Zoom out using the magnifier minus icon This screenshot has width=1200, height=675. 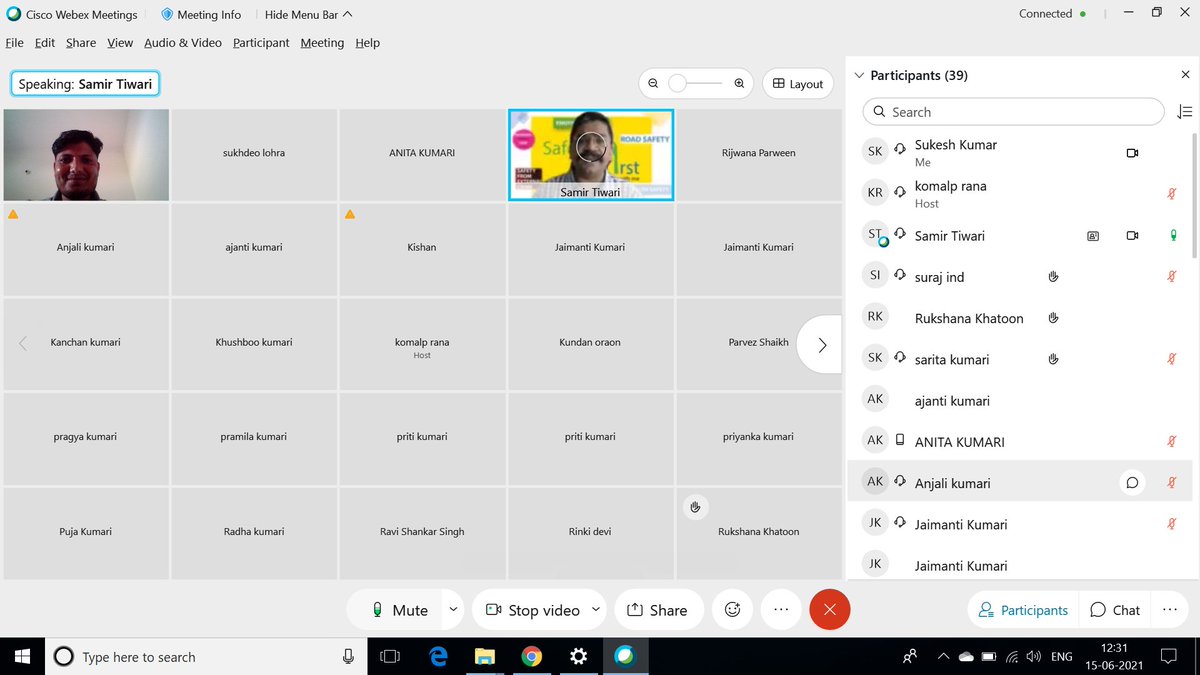[x=652, y=84]
